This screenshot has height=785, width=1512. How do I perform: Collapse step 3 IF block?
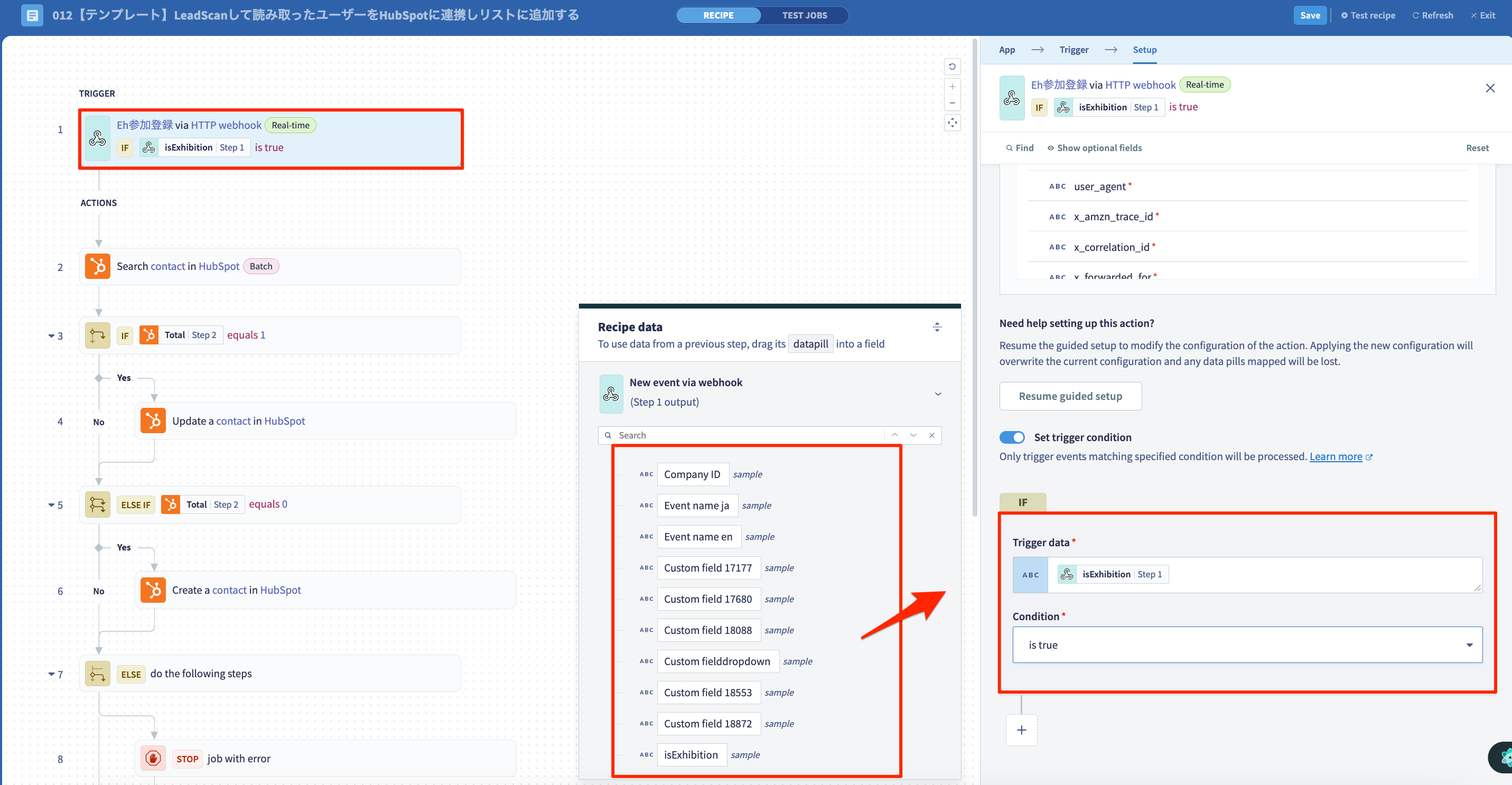click(x=51, y=336)
